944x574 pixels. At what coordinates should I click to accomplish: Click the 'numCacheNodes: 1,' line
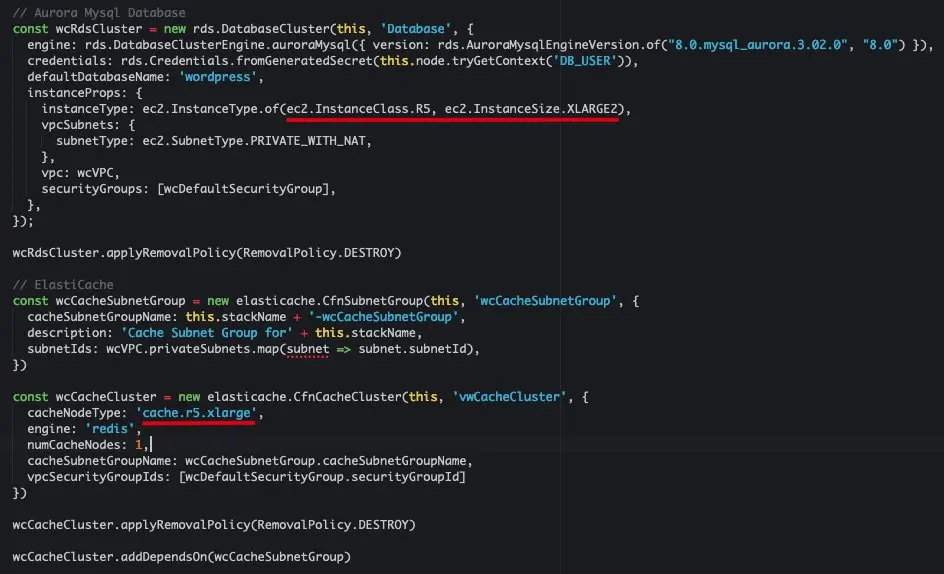point(88,445)
